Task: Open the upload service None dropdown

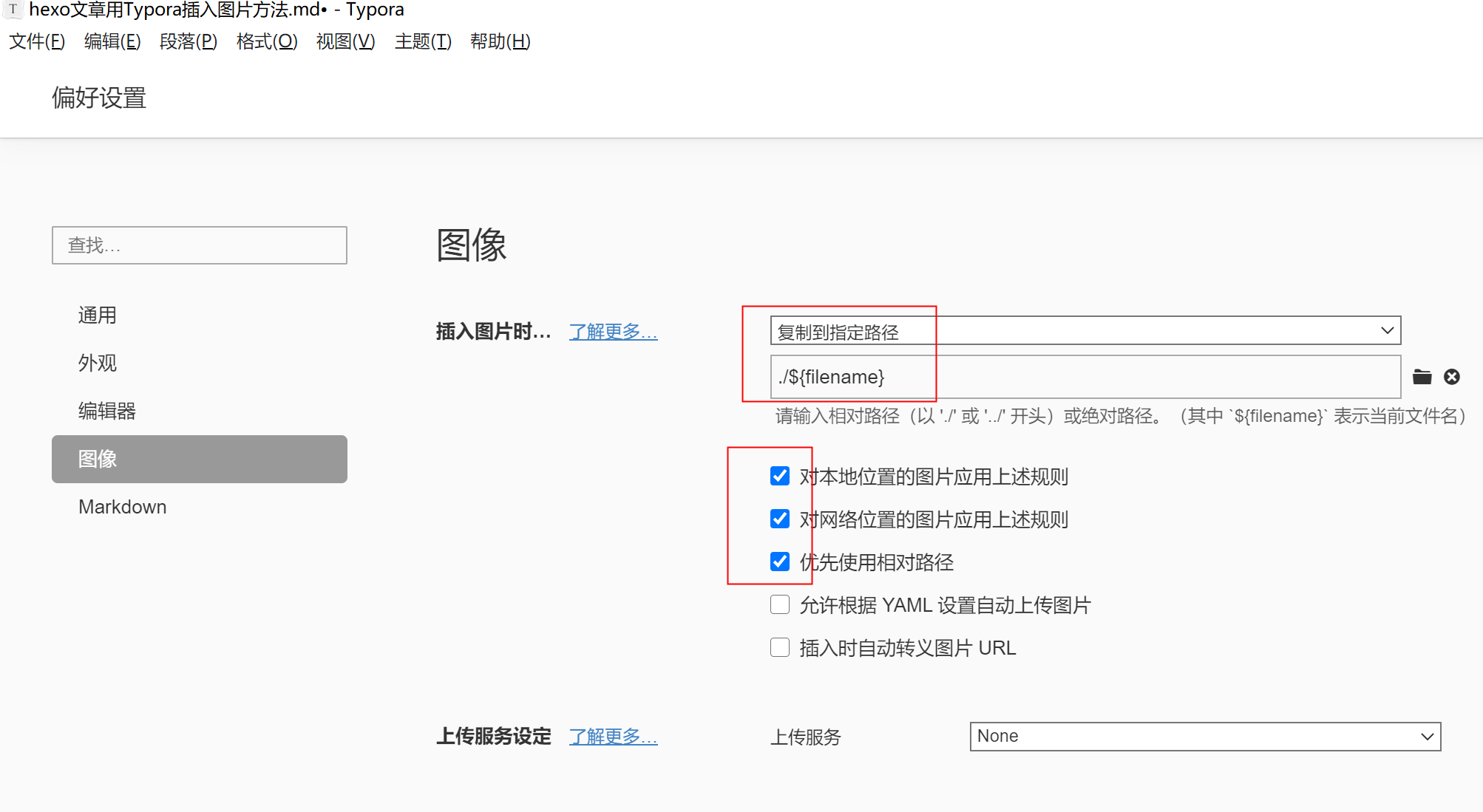Action: 1205,736
